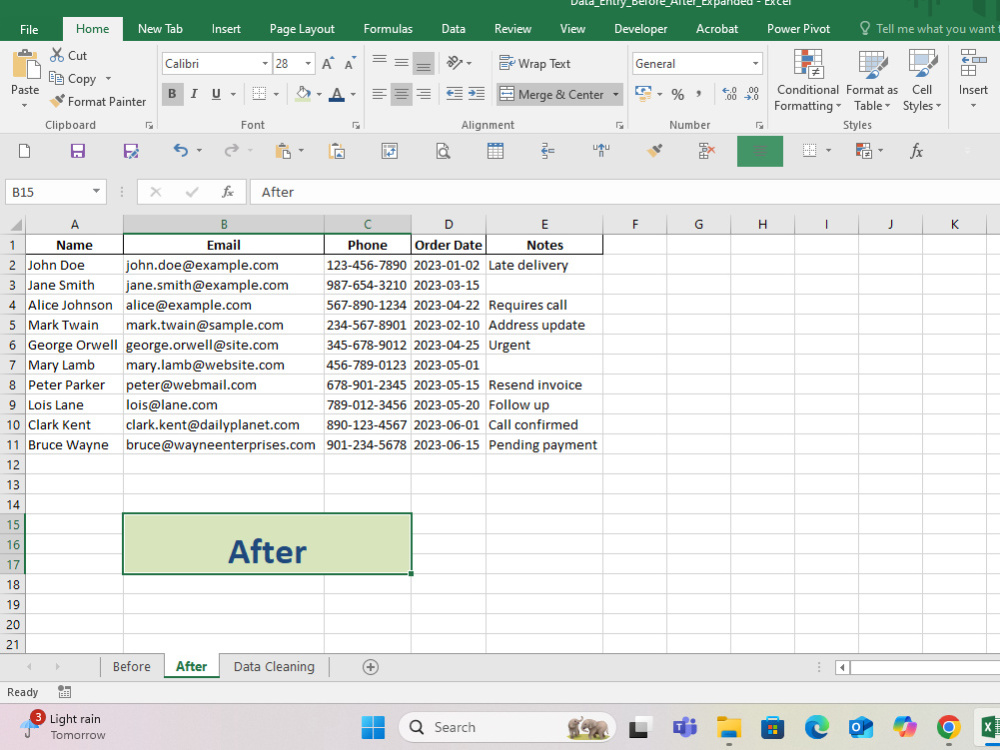Open the Alignment dialog launcher
The width and height of the screenshot is (1000, 750).
(619, 125)
